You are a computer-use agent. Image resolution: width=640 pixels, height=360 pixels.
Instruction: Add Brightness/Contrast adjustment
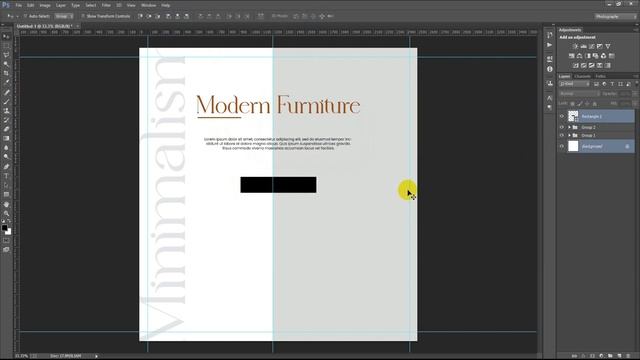click(x=575, y=47)
